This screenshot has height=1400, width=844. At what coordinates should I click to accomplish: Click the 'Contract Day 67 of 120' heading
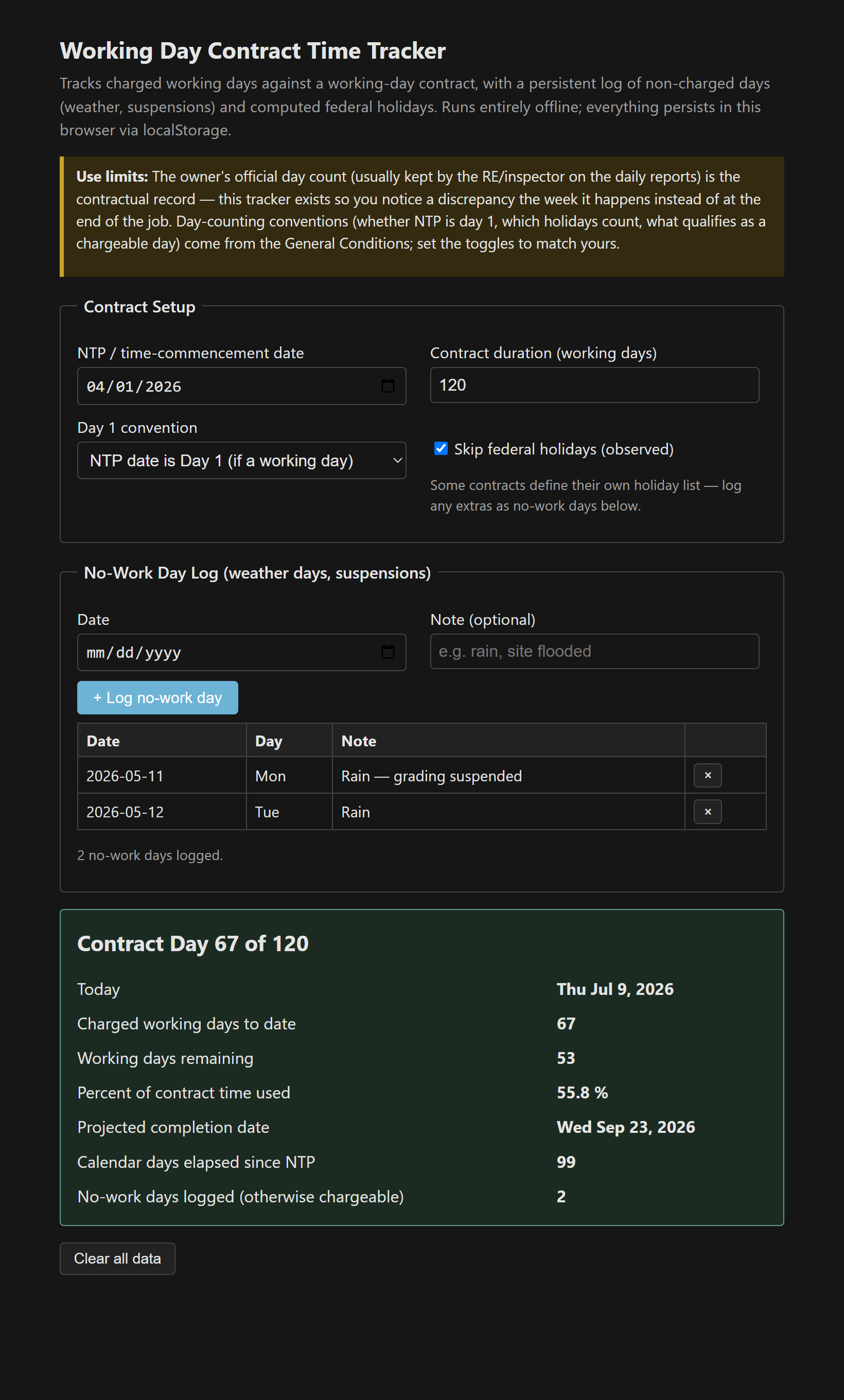(193, 944)
